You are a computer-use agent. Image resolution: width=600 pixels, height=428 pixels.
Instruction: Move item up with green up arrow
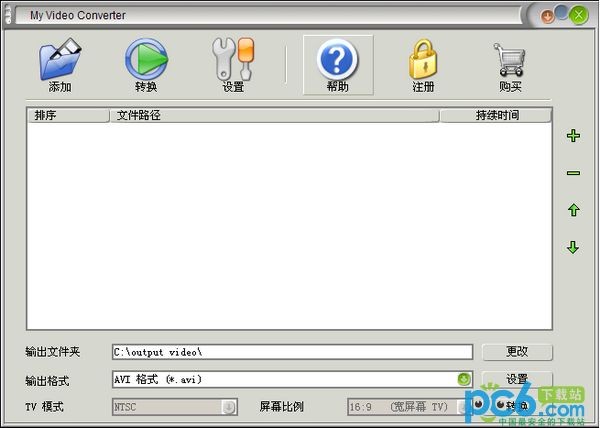click(573, 210)
